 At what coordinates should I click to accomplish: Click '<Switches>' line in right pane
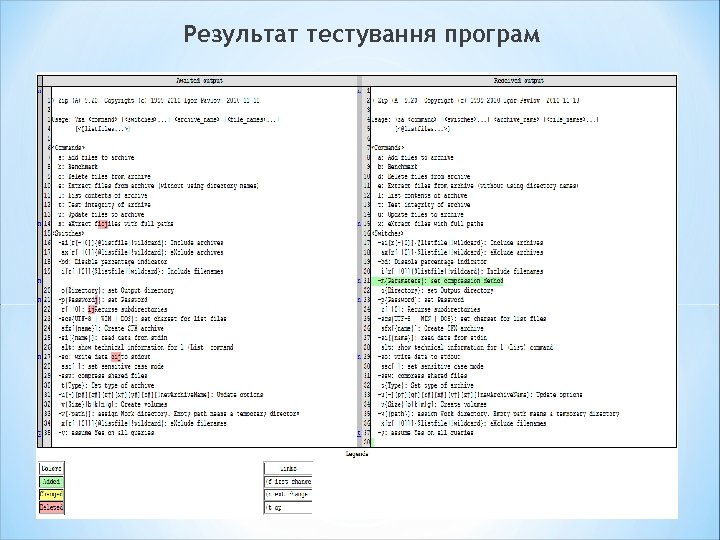coord(387,233)
